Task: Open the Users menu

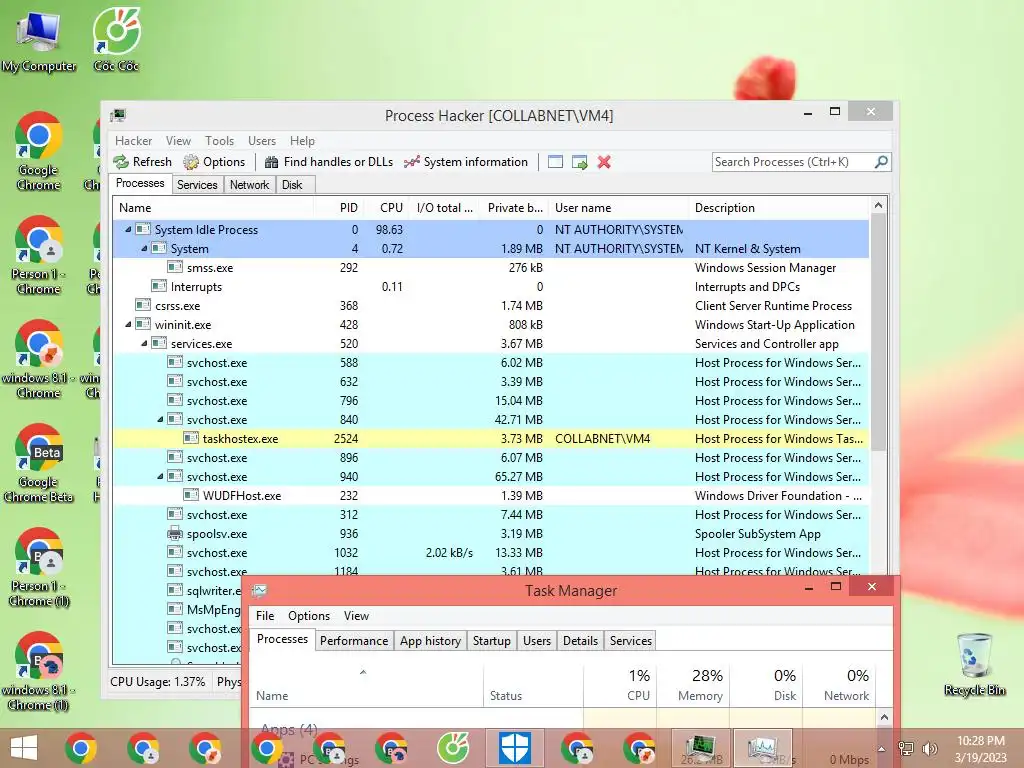Action: (x=262, y=140)
